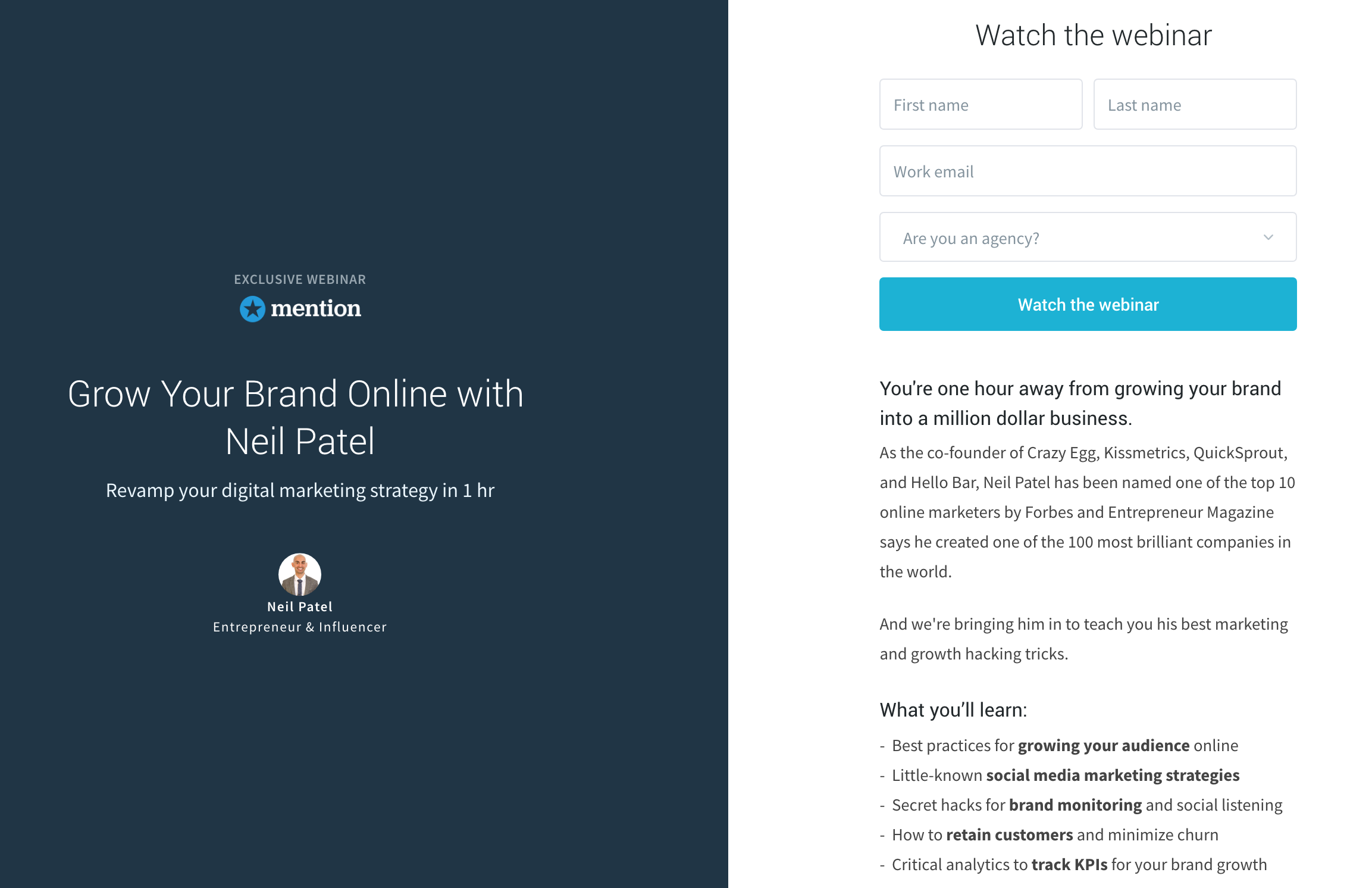Image resolution: width=1372 pixels, height=888 pixels.
Task: Click bold 'track KPIs' text
Action: point(1069,865)
